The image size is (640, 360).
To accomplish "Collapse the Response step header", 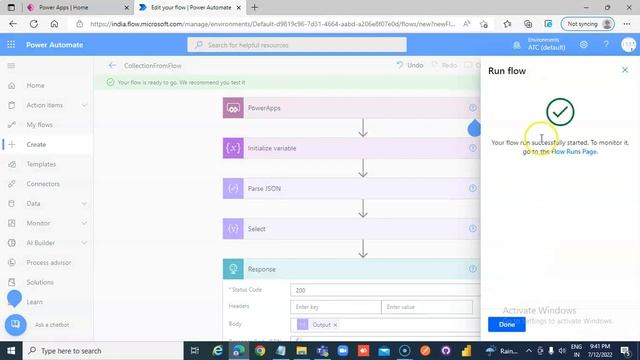I will [351, 269].
